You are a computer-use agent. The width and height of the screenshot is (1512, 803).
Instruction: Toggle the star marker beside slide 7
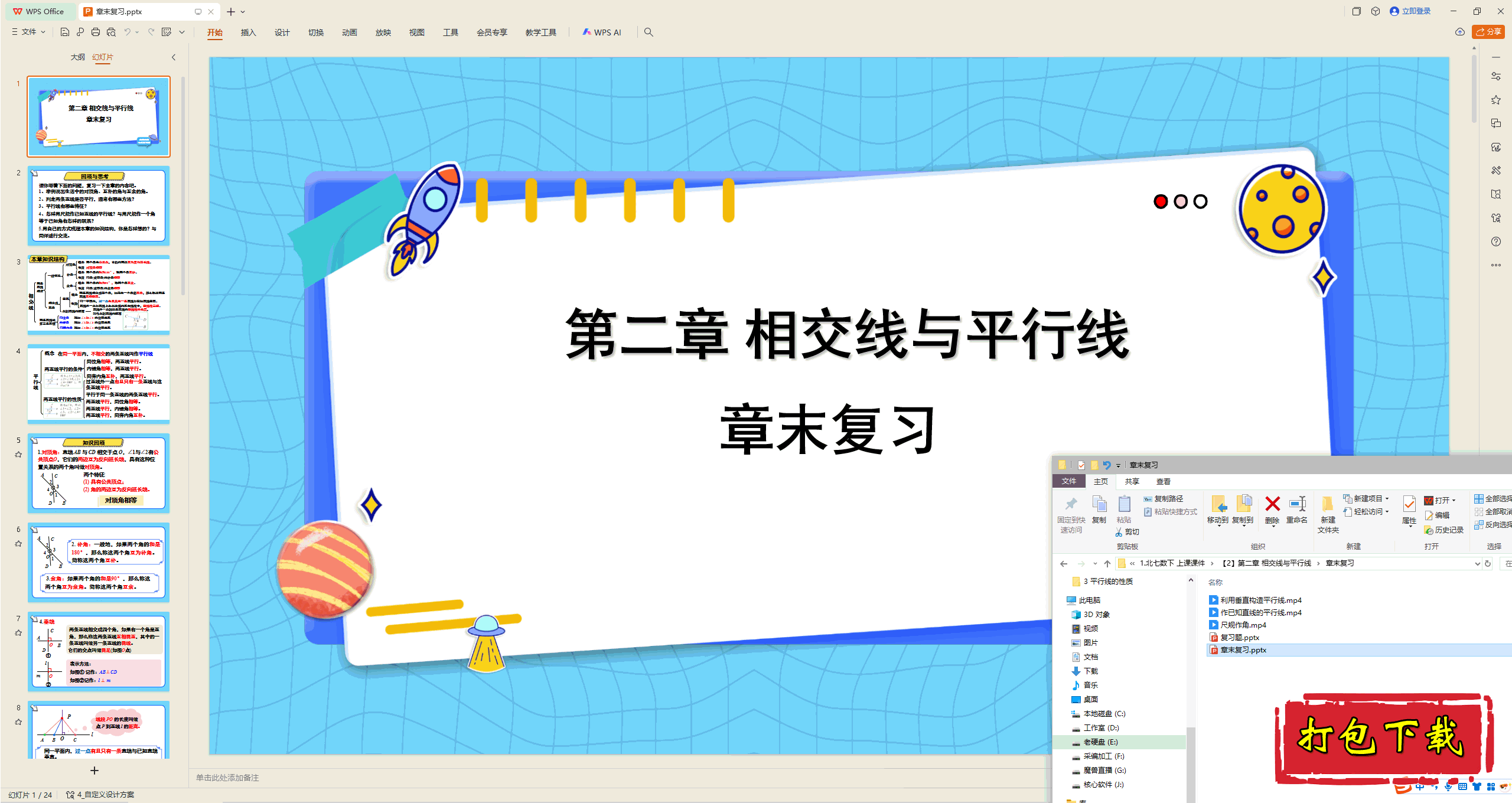[x=18, y=633]
